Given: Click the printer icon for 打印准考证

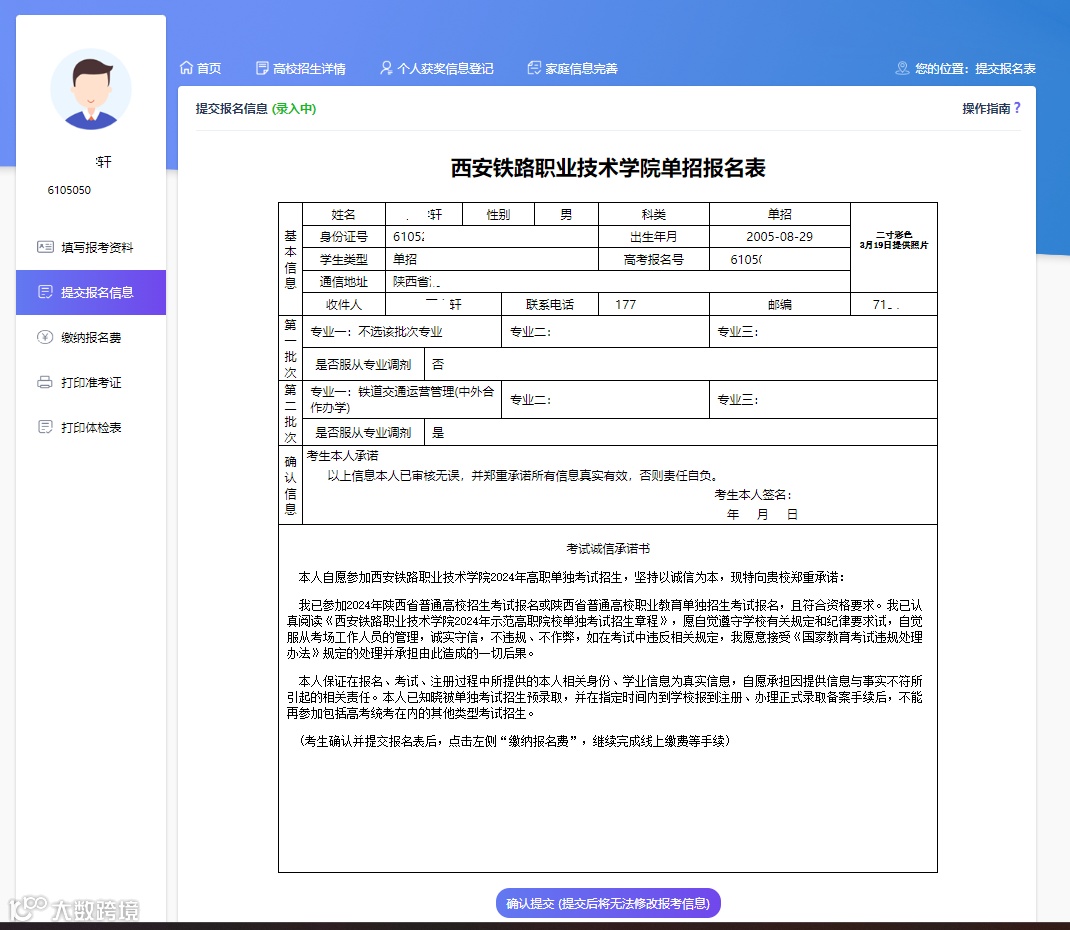Looking at the screenshot, I should pyautogui.click(x=45, y=382).
